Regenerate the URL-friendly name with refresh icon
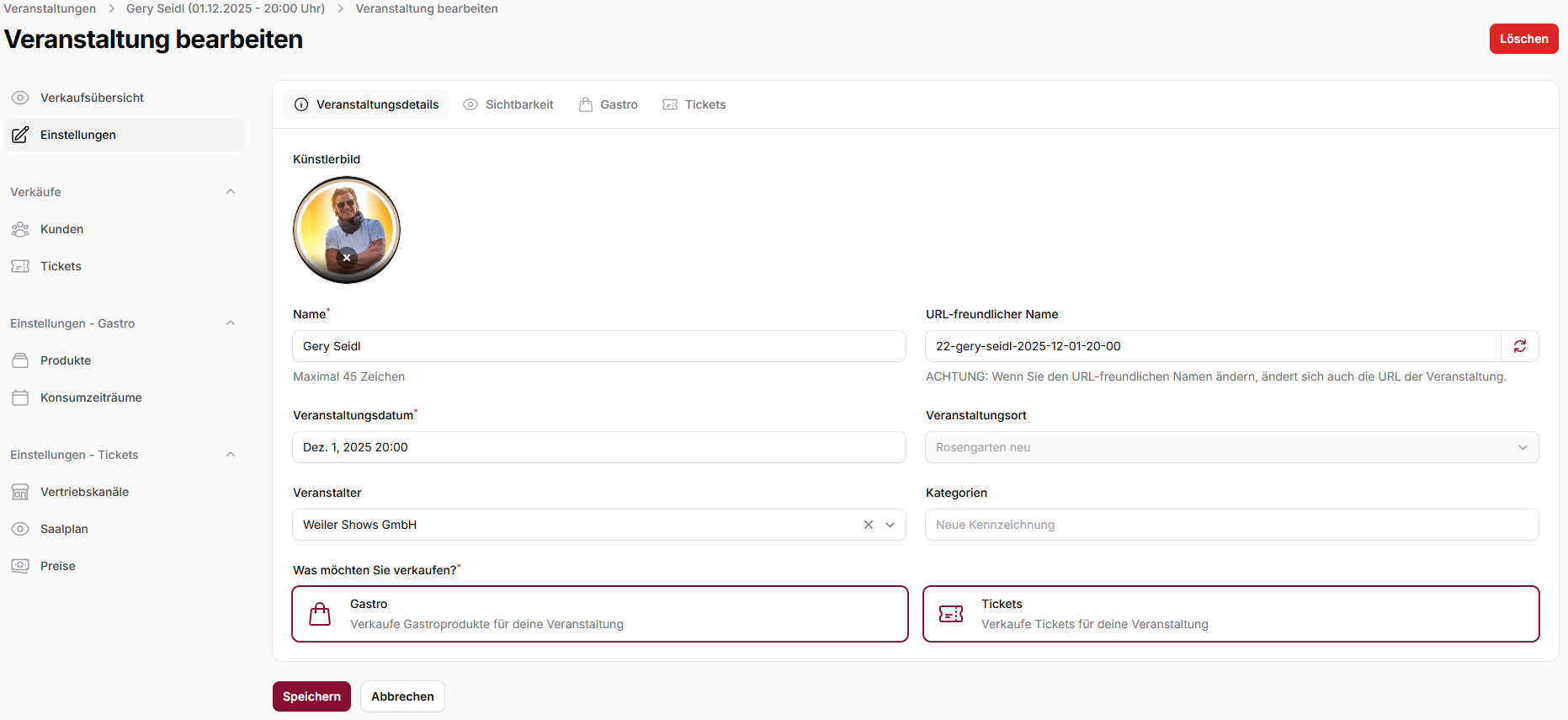The image size is (1568, 720). click(1520, 346)
